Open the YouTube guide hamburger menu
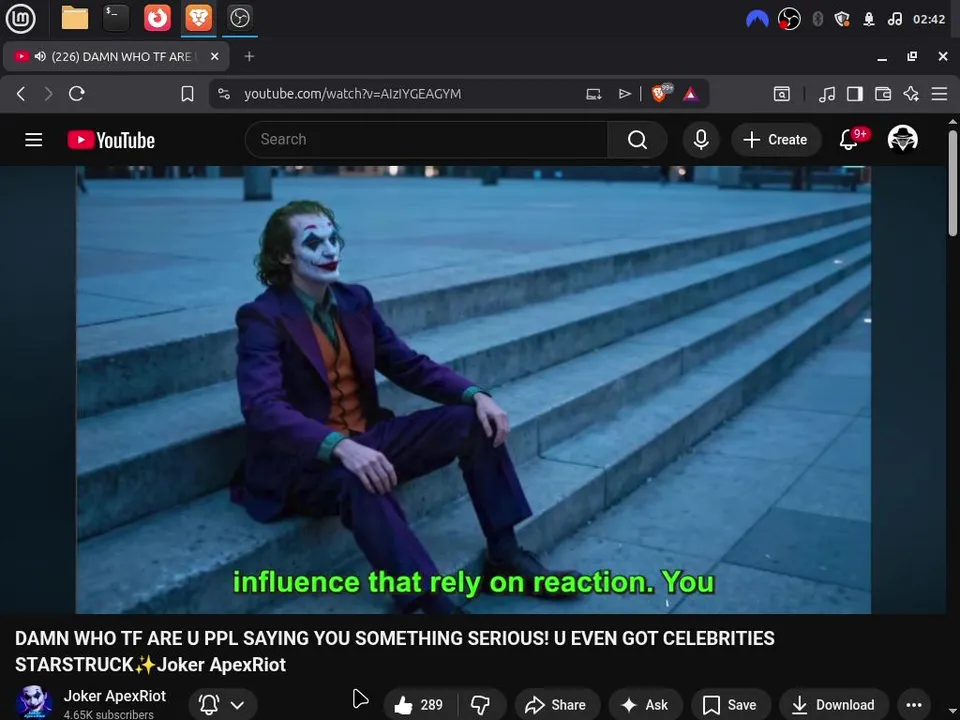This screenshot has width=960, height=720. tap(34, 140)
